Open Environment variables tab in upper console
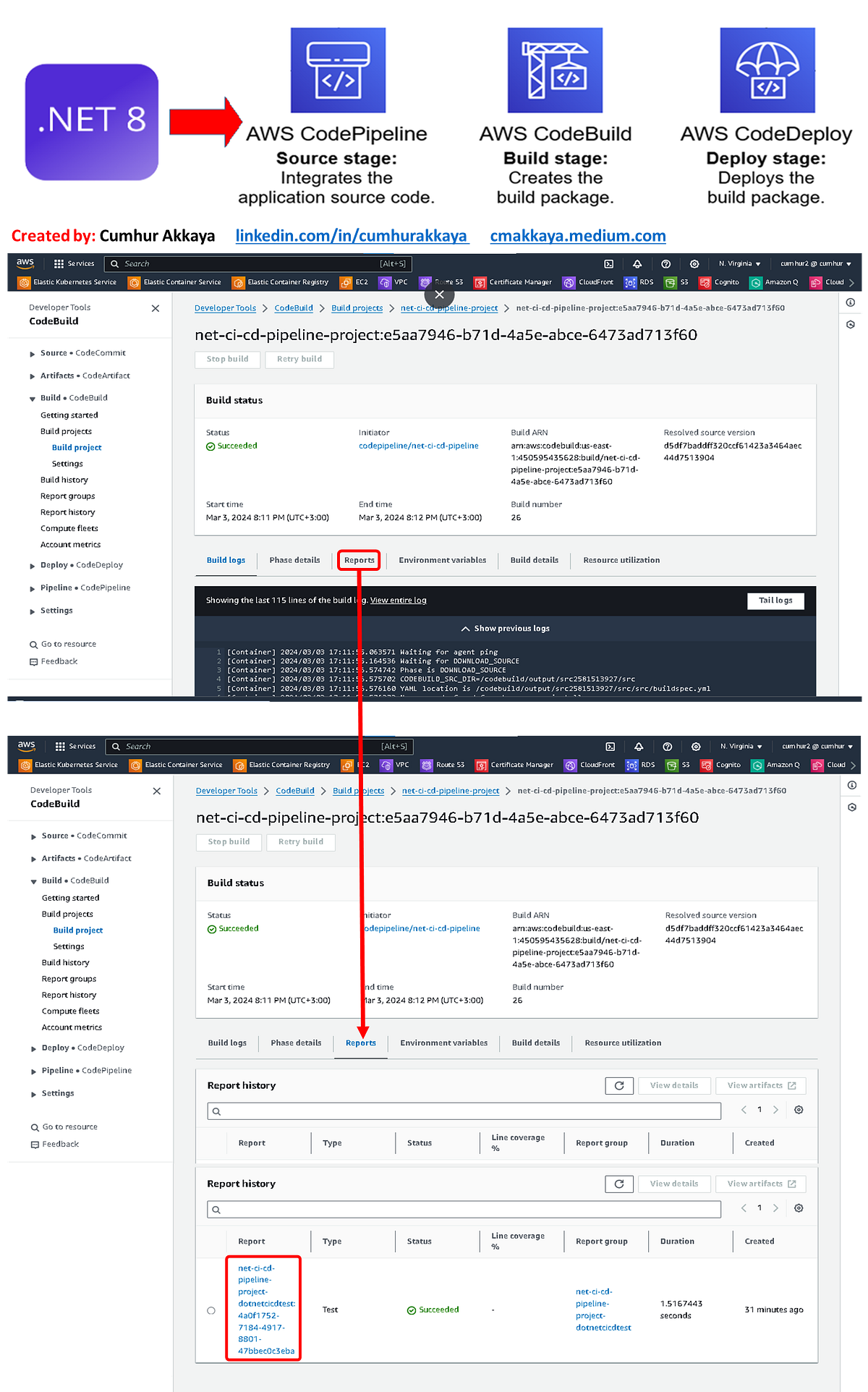868x1392 pixels. (443, 560)
